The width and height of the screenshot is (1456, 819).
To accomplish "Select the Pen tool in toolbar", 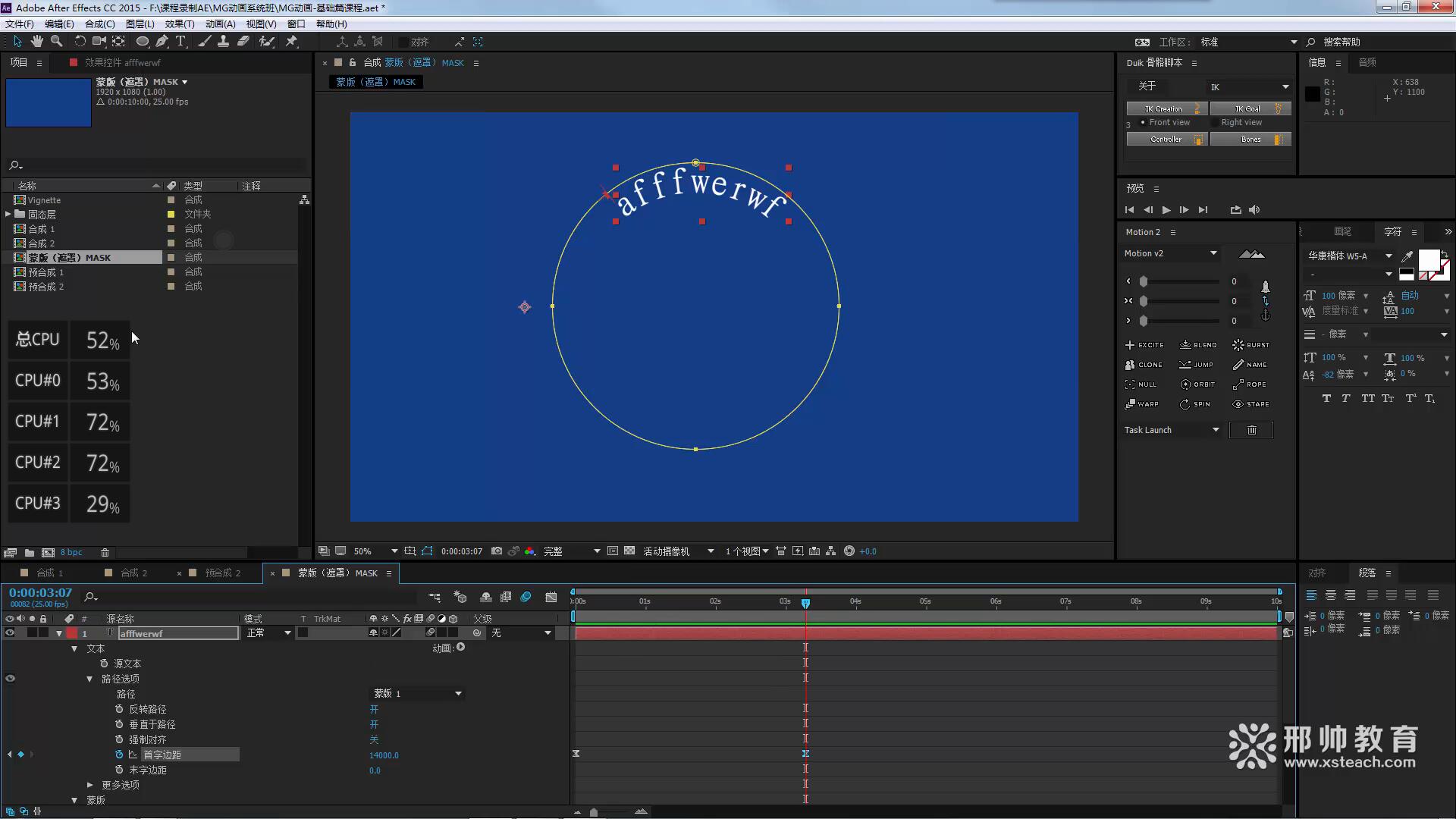I will pos(162,42).
